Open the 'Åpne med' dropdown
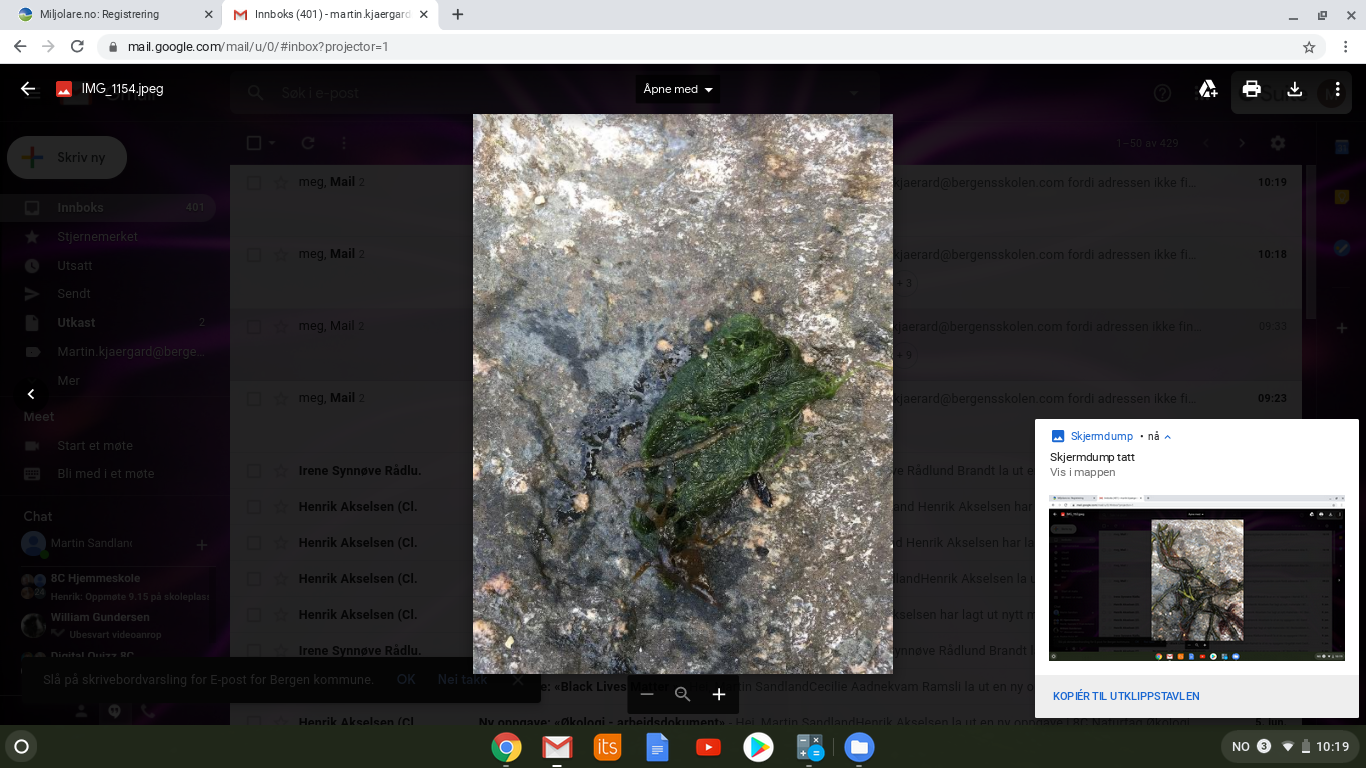 coord(678,89)
